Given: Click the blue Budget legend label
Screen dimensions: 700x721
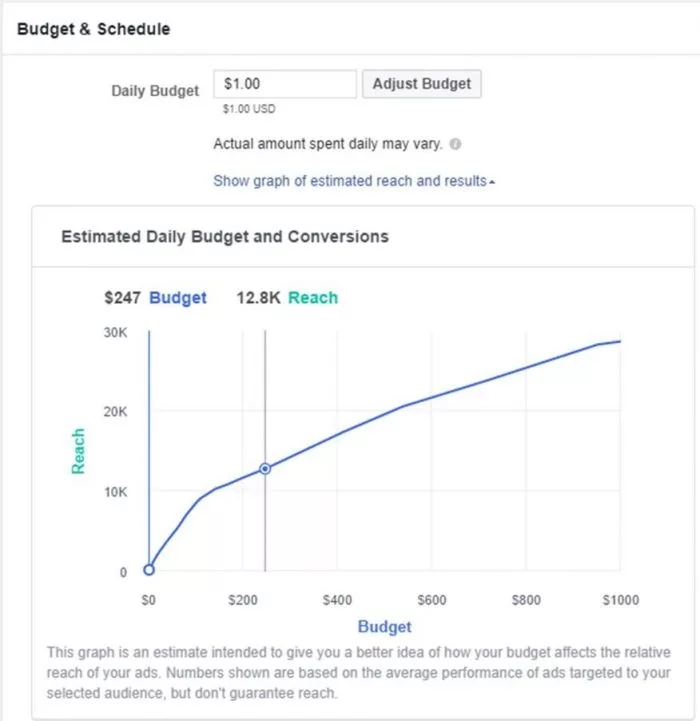Looking at the screenshot, I should (178, 297).
